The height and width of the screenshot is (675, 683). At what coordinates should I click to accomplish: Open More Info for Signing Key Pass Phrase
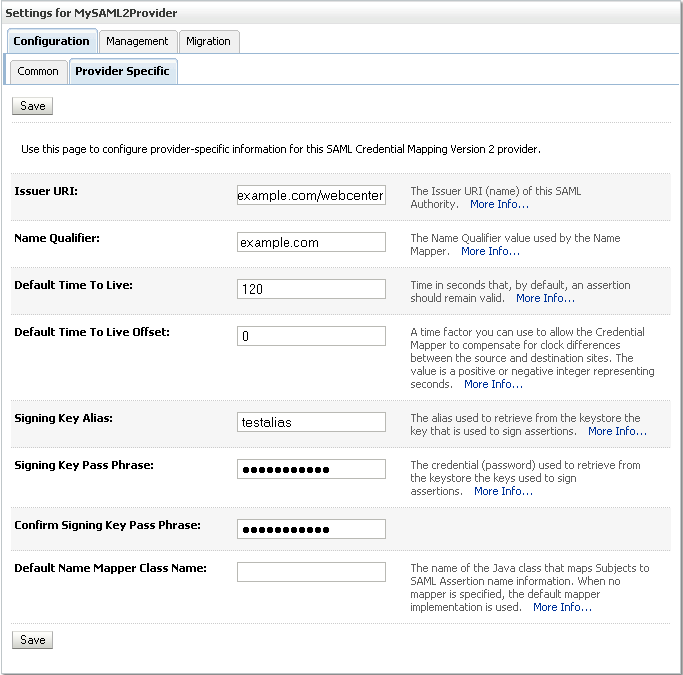click(x=503, y=491)
